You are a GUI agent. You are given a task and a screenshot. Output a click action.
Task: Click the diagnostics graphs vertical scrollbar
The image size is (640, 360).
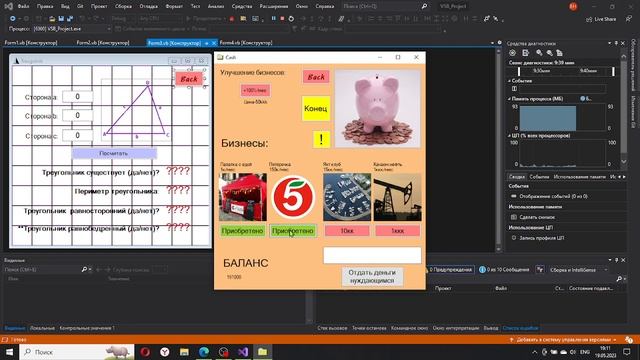pos(623,108)
